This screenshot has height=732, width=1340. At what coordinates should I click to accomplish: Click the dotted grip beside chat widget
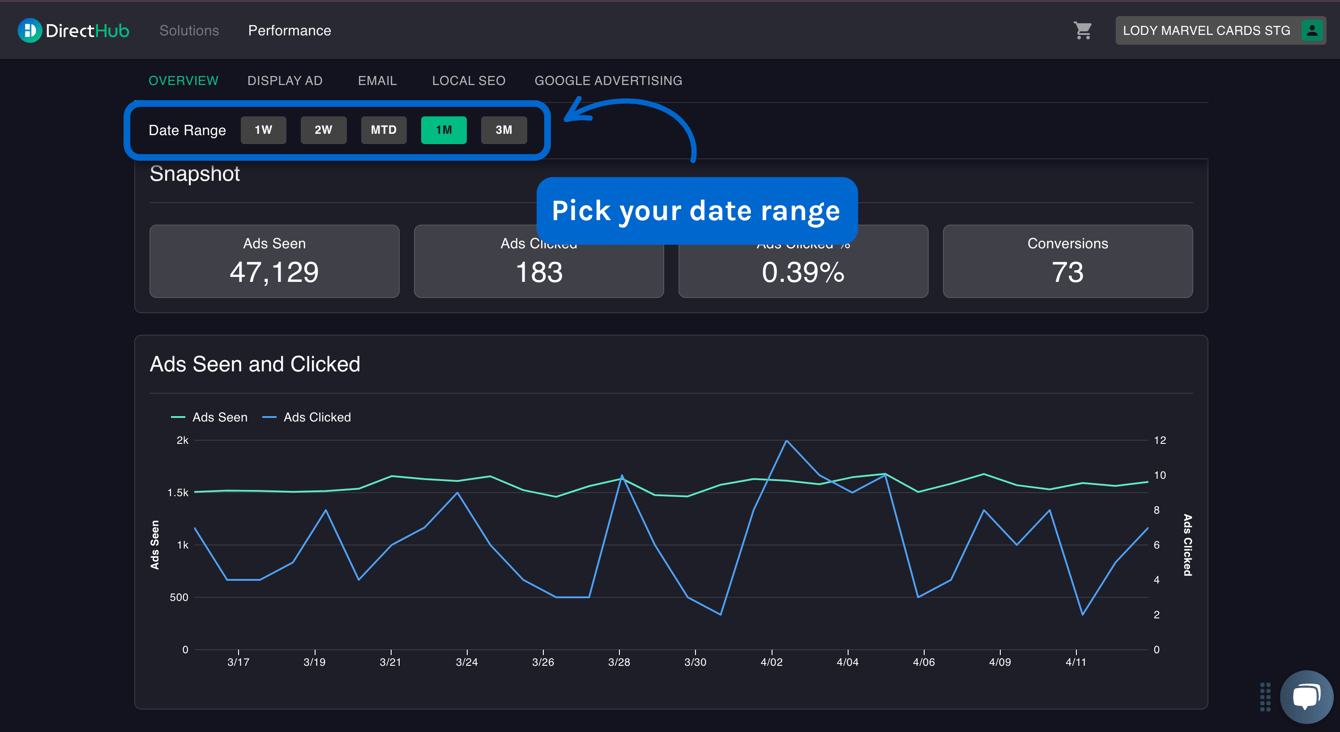1265,696
